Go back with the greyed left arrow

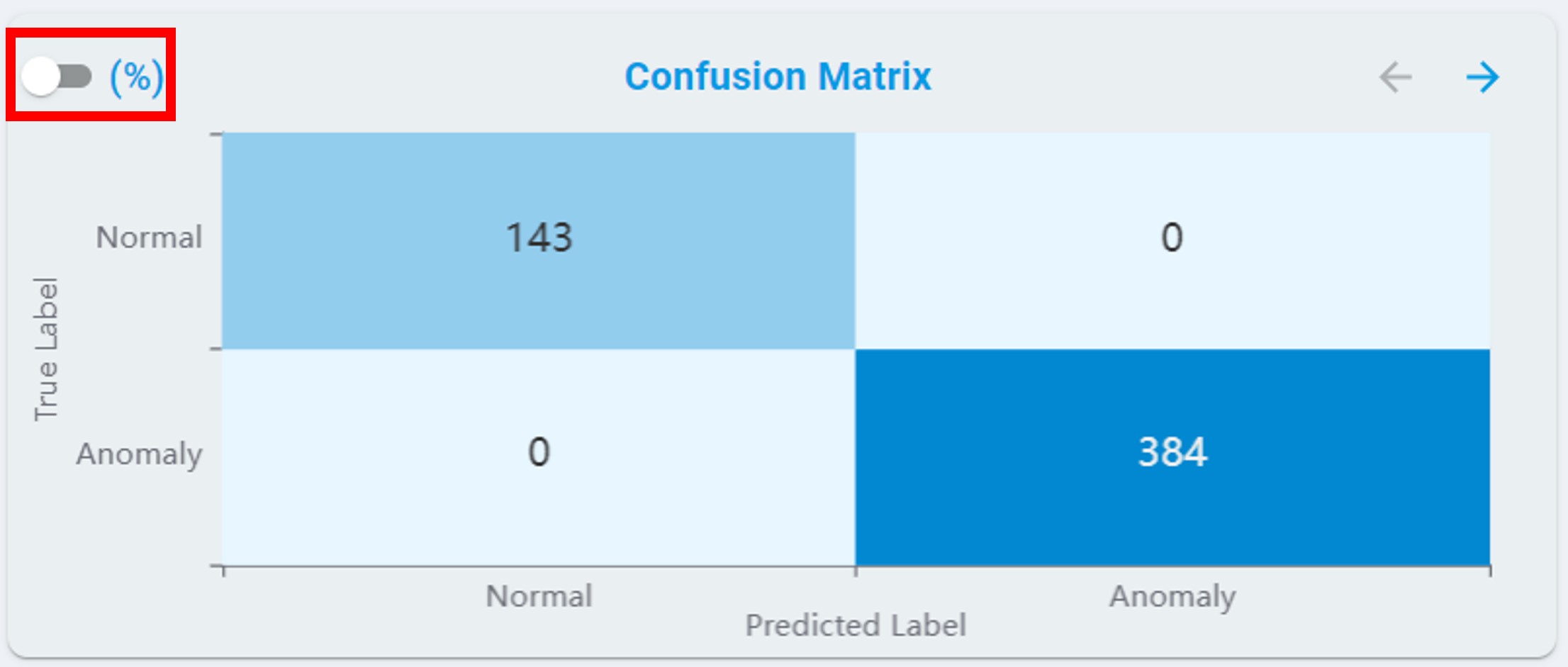point(1395,77)
